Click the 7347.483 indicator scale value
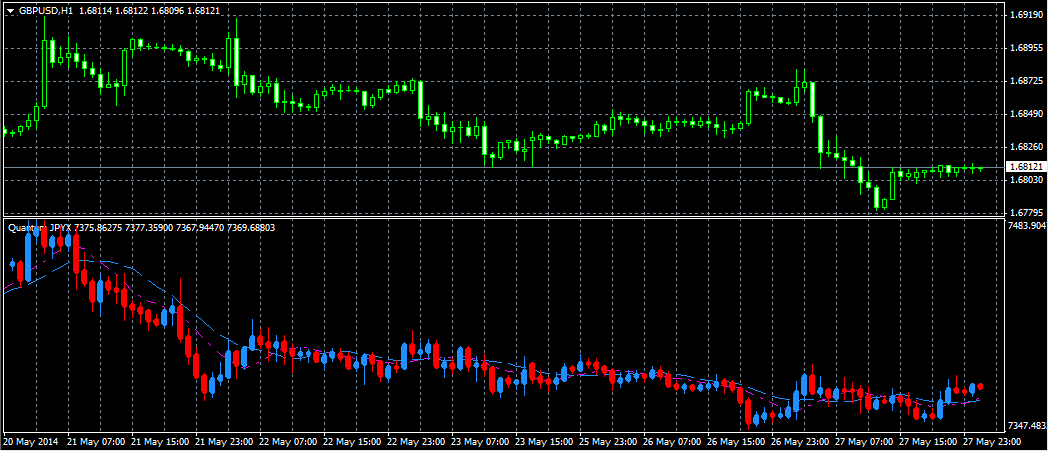The width and height of the screenshot is (1048, 451). (x=1026, y=426)
